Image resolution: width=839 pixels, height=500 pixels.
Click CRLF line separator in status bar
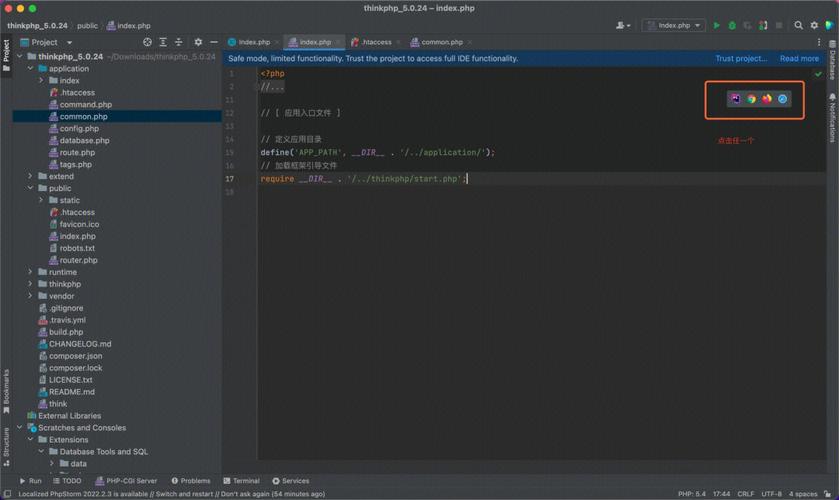(x=745, y=494)
